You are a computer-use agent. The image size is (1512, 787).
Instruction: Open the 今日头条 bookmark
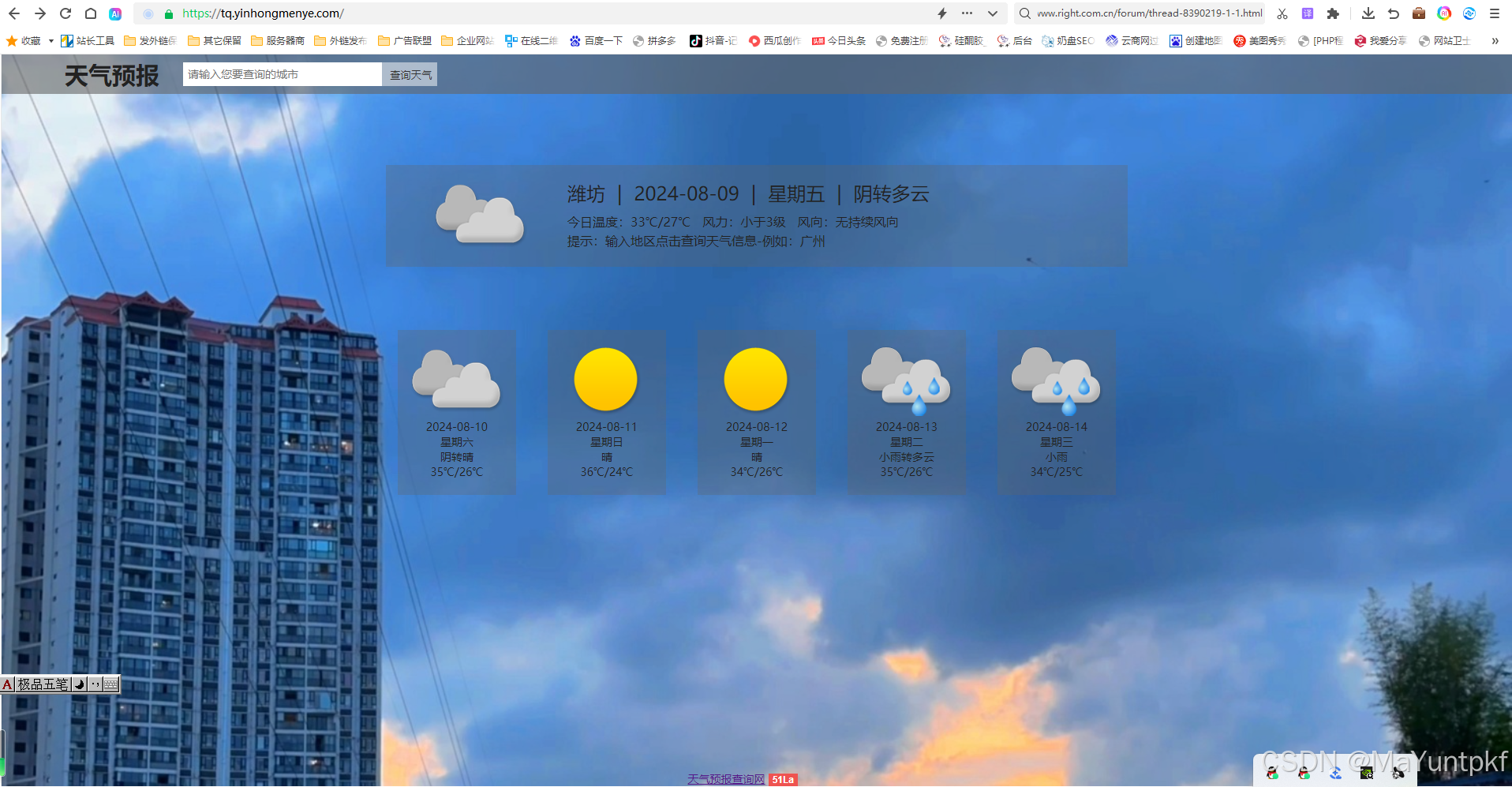[x=839, y=41]
